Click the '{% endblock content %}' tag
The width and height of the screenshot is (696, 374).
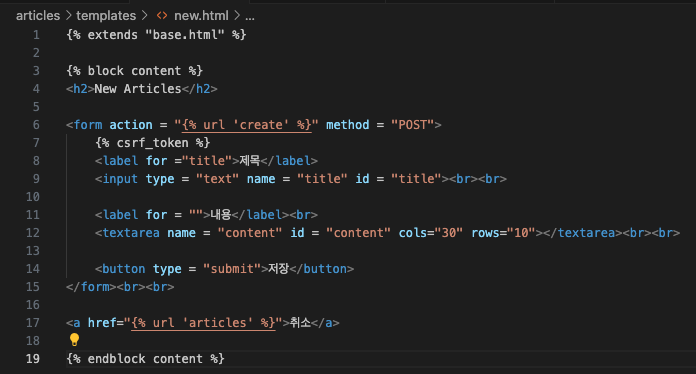click(x=145, y=358)
